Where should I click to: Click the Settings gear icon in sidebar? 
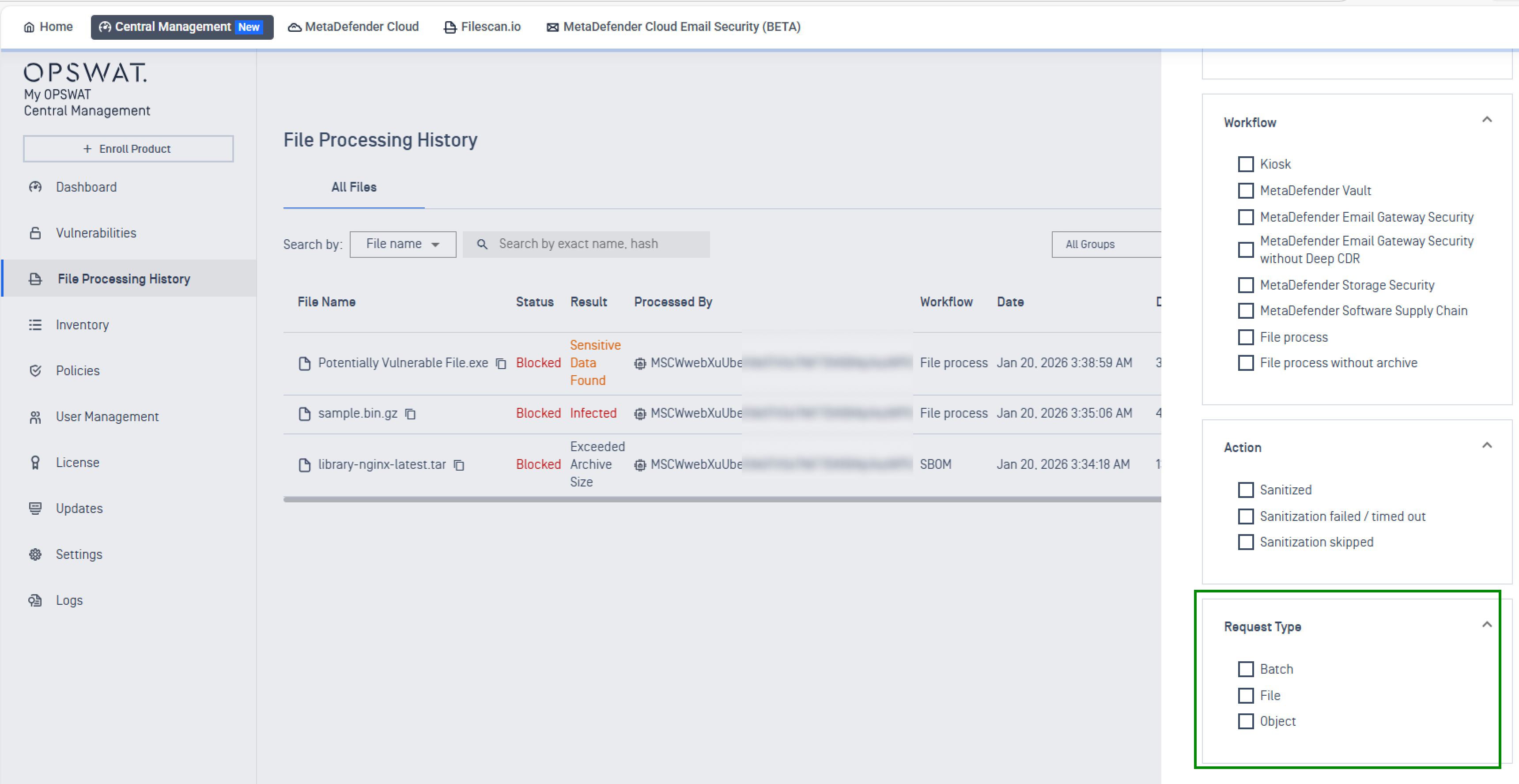(35, 554)
